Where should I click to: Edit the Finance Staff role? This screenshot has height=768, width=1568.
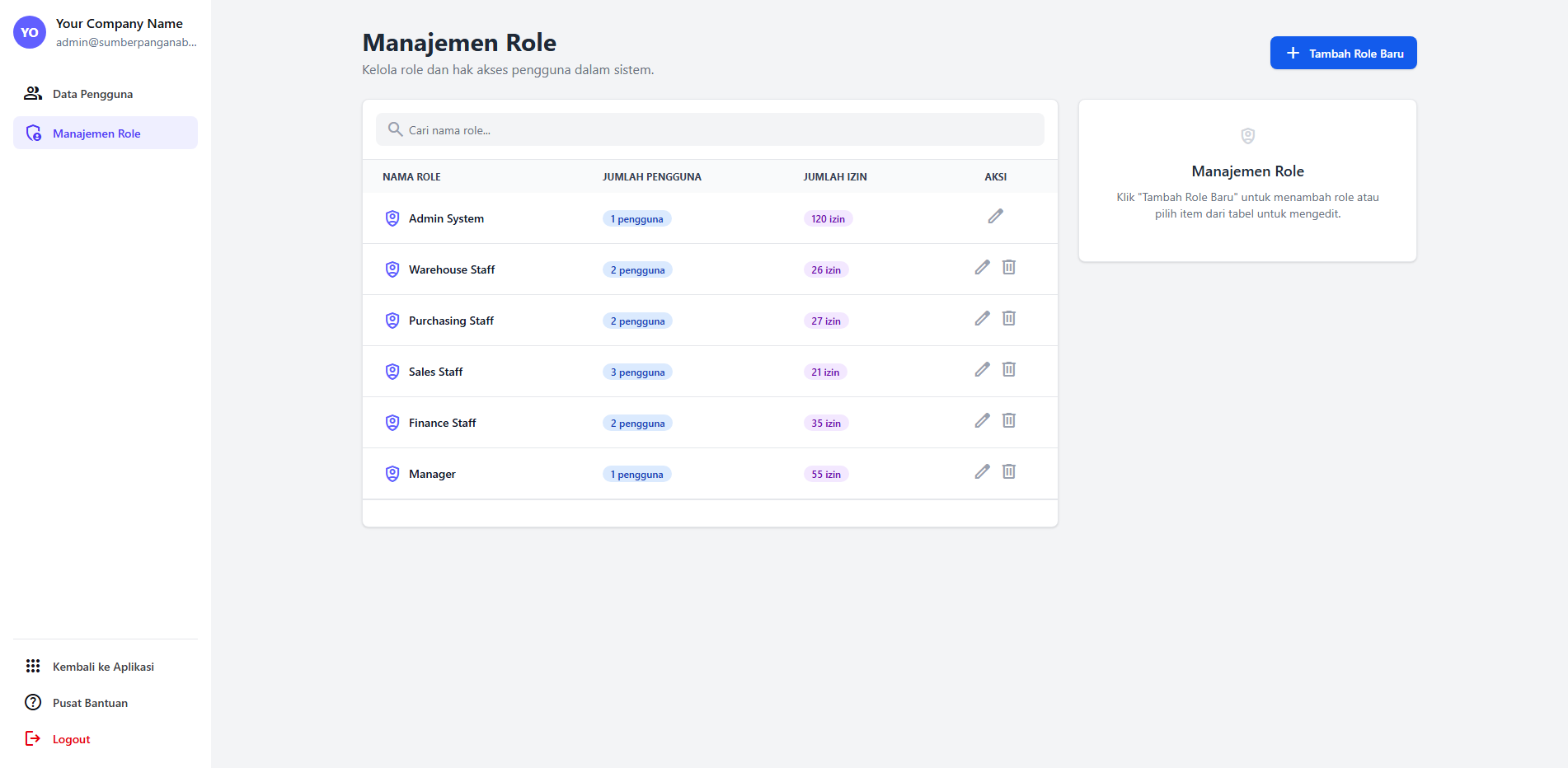[x=982, y=421]
